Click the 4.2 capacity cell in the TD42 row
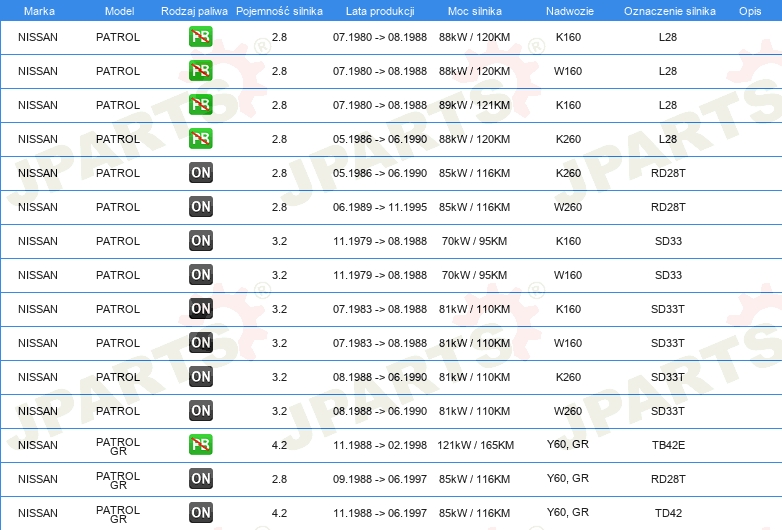Viewport: 782px width, 530px height. [x=279, y=513]
